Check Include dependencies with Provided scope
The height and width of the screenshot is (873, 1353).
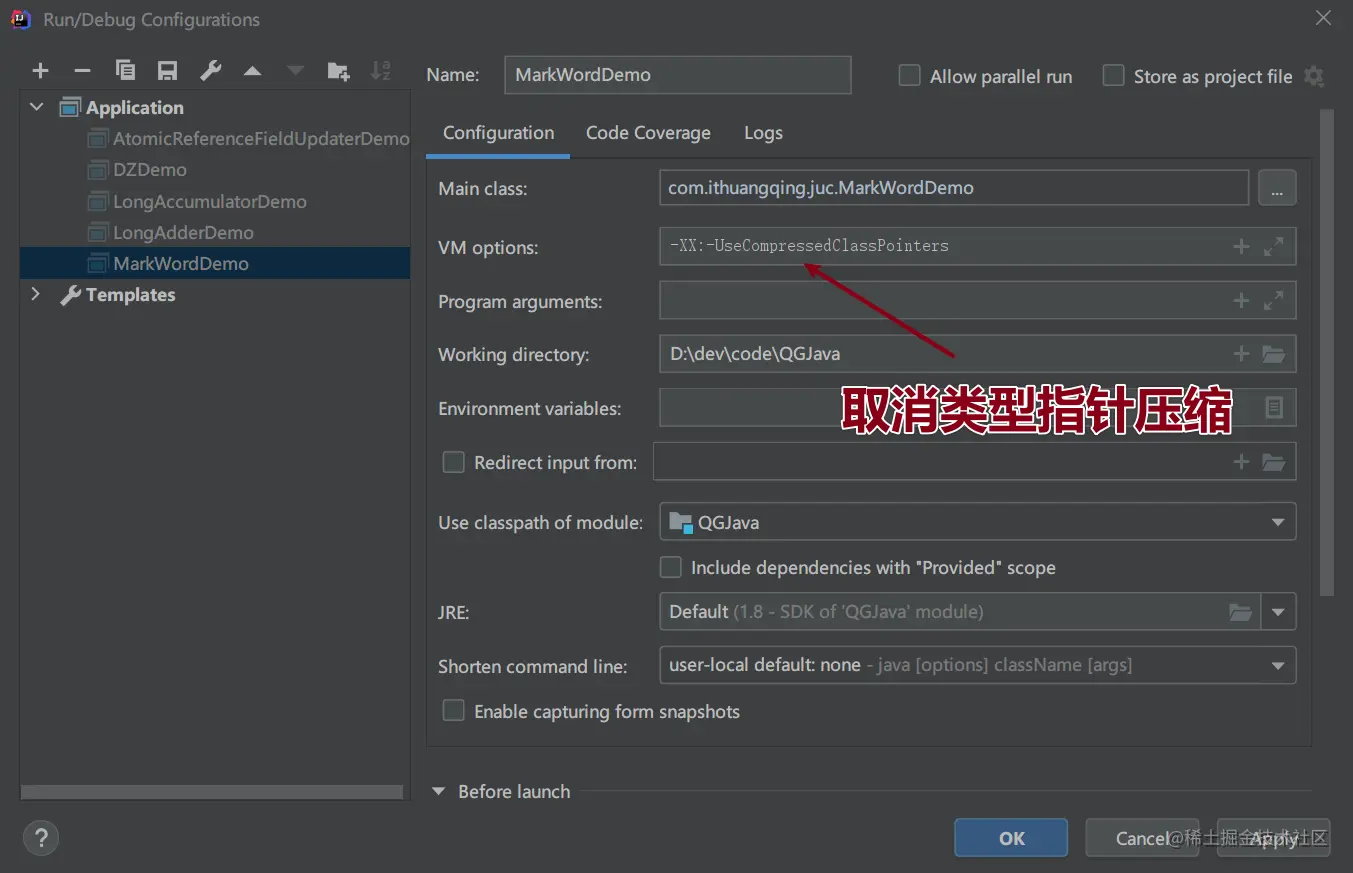[671, 567]
